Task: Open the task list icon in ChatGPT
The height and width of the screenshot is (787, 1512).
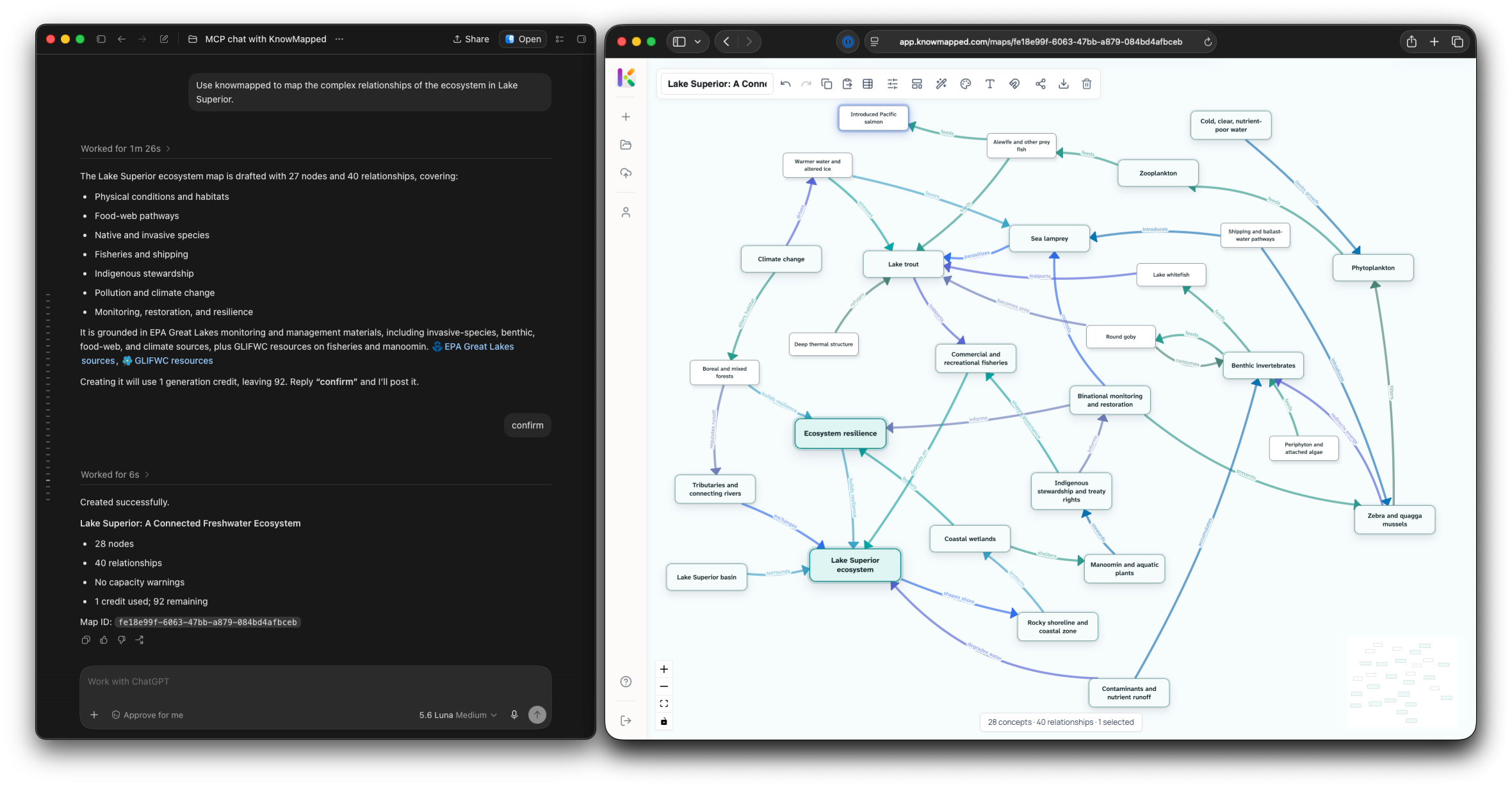Action: [x=560, y=39]
